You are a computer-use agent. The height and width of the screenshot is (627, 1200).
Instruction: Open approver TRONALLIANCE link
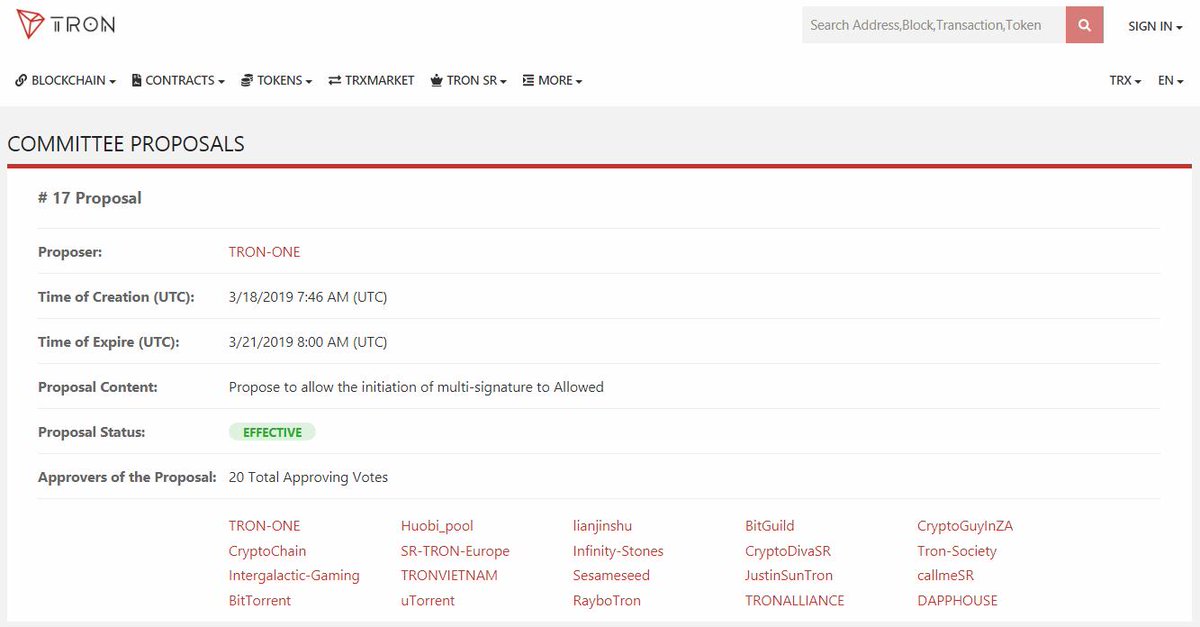[795, 601]
